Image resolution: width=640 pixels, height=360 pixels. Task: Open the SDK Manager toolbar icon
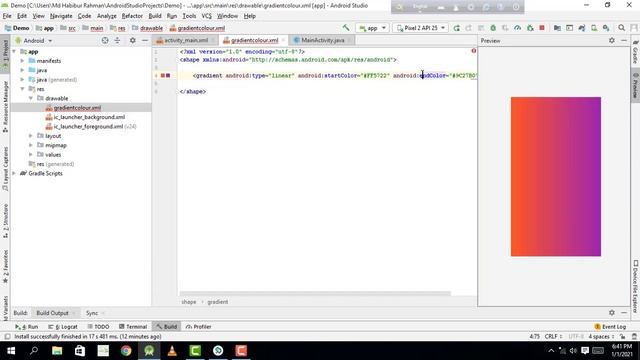tap(606, 28)
